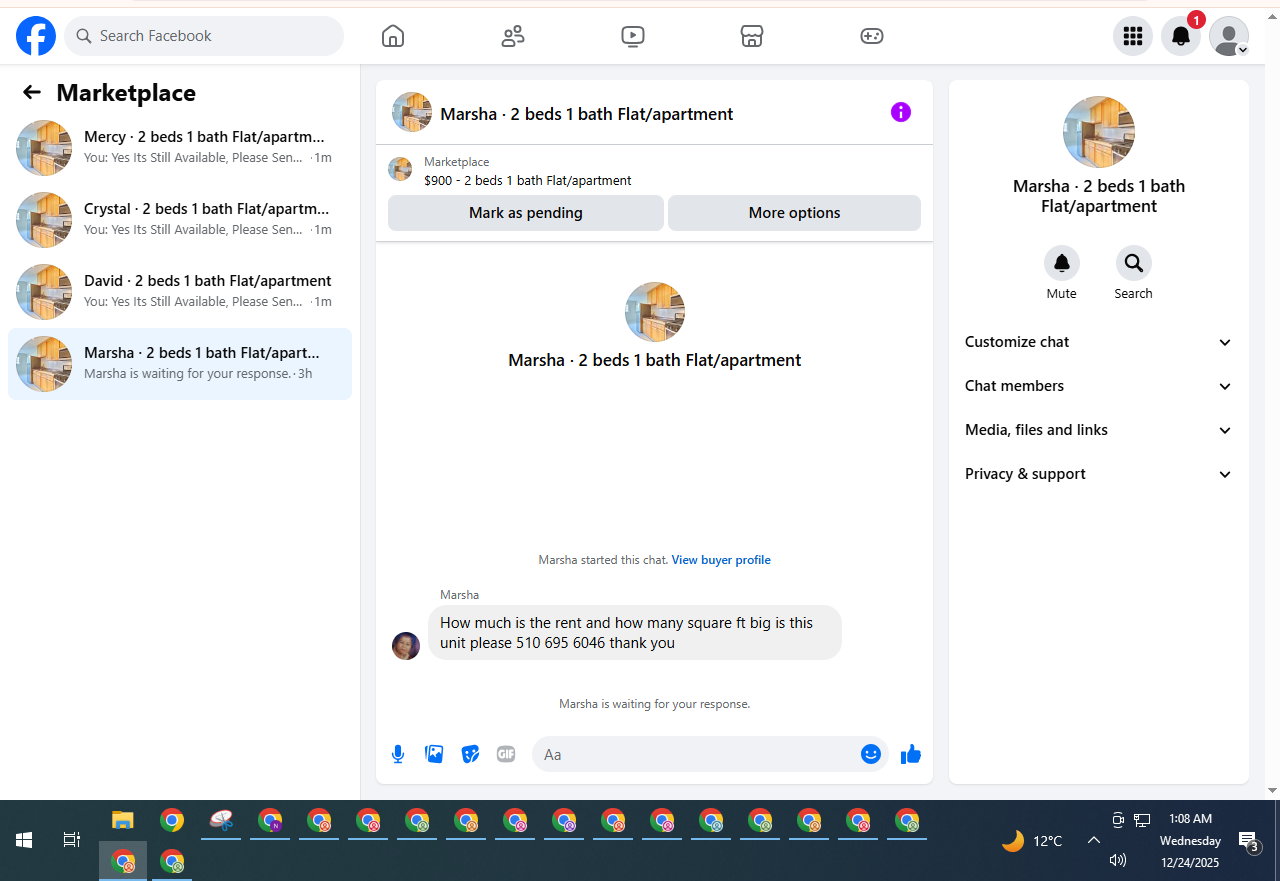Image resolution: width=1280 pixels, height=881 pixels.
Task: Expand Media, files and links section
Action: click(x=1099, y=430)
